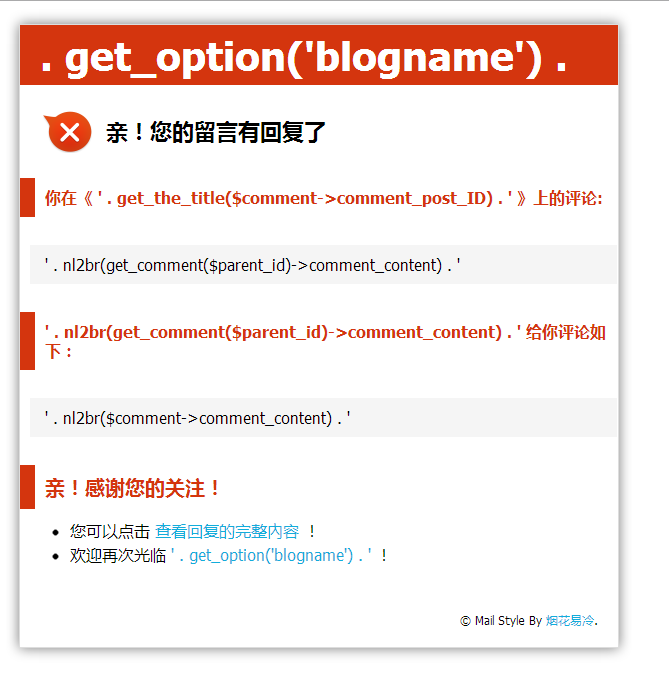Click the red bar beside 你在《 heading
Screen dimensions: 669x688
[x=27, y=197]
